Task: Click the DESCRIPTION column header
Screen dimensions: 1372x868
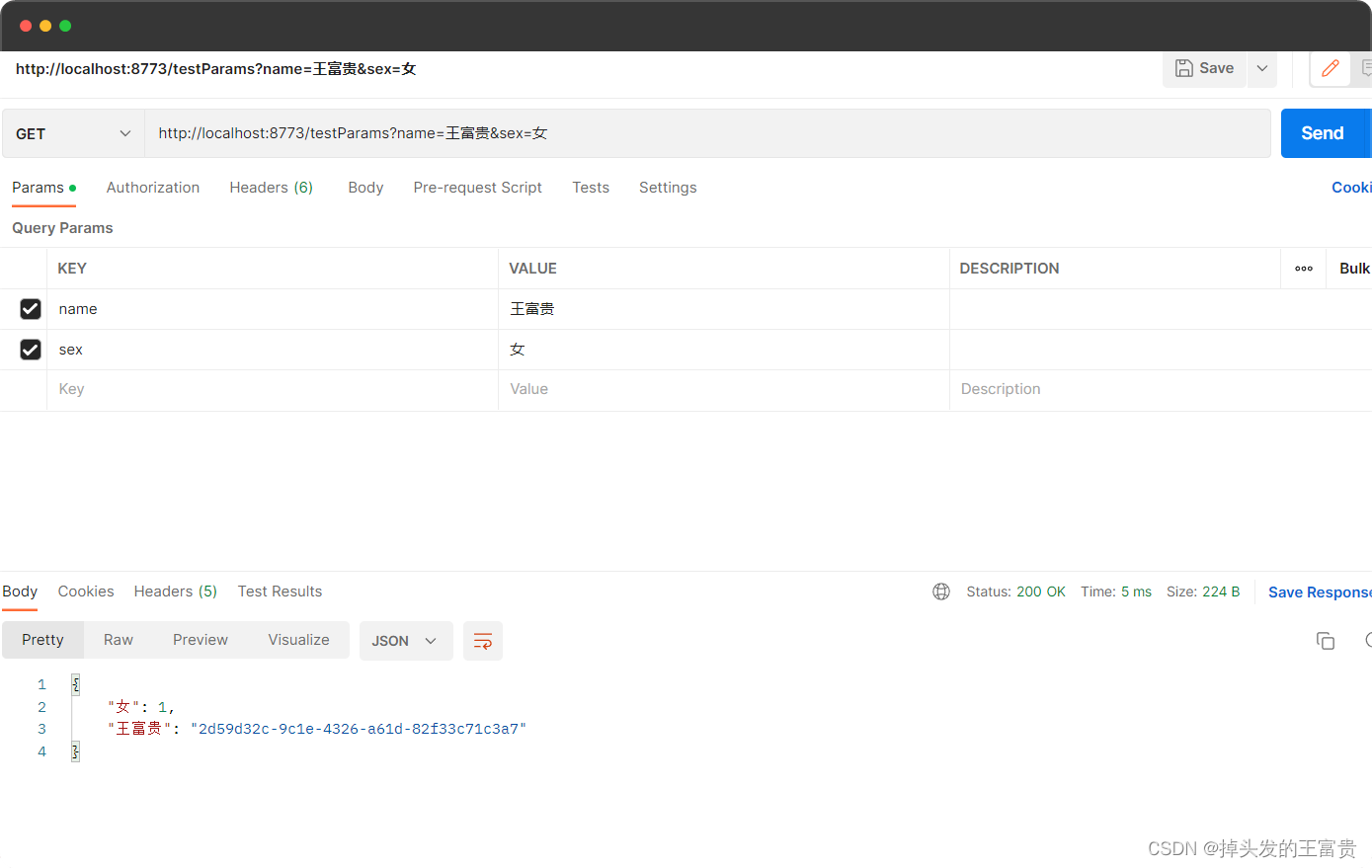Action: coord(1009,269)
